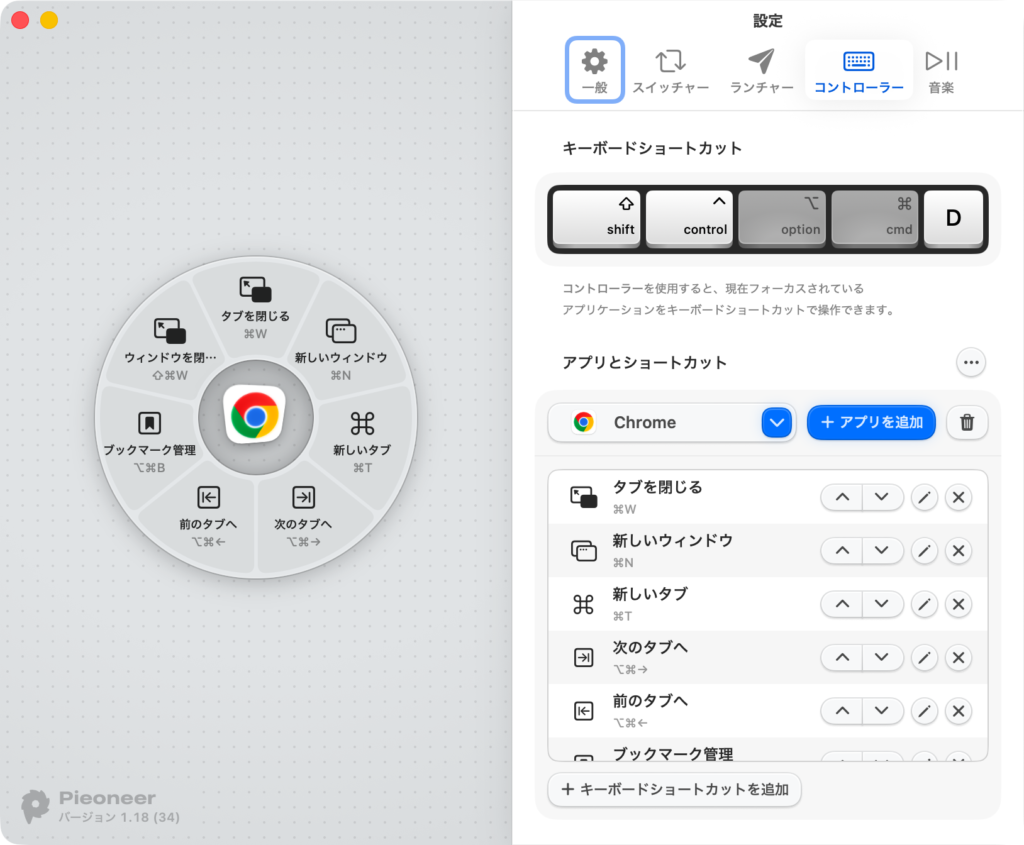Click the 次のタブへ pie menu slice
This screenshot has width=1024, height=845.
[303, 513]
